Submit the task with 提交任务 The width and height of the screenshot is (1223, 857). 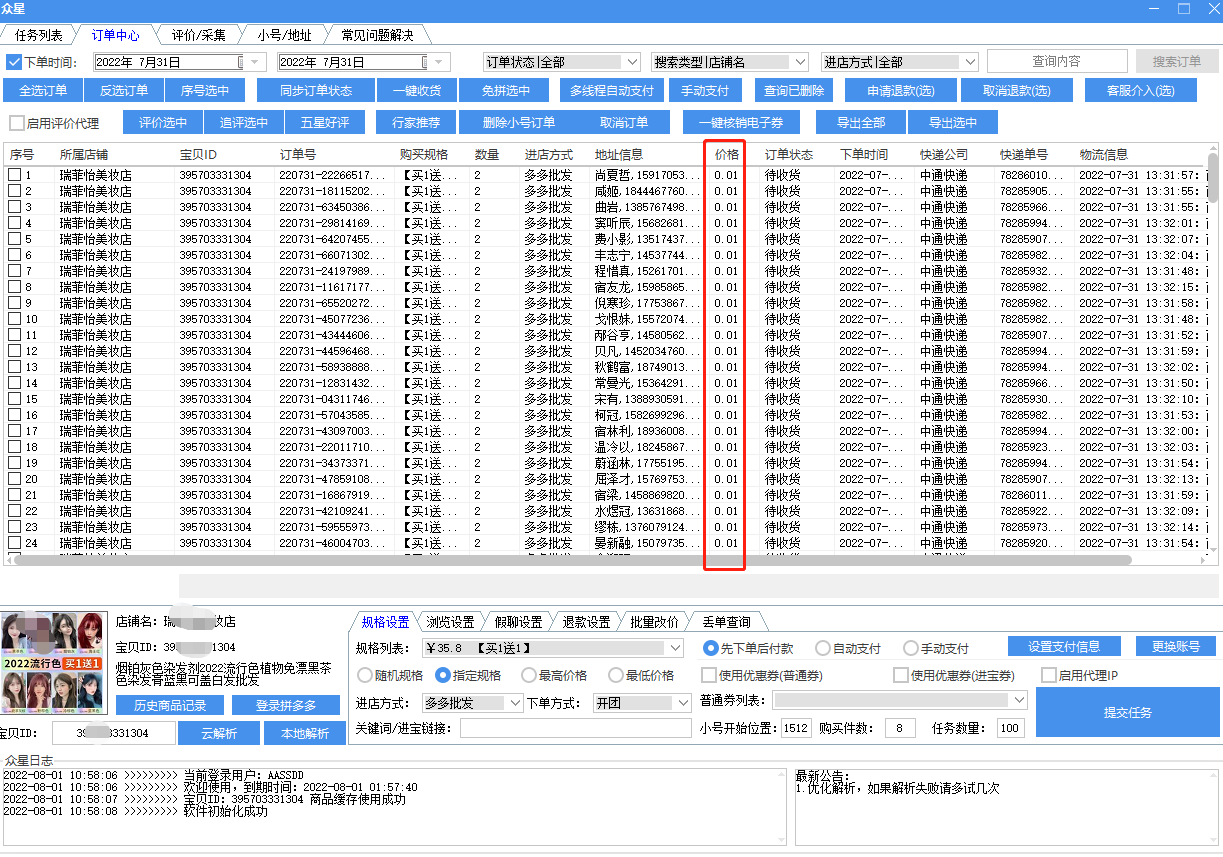(1128, 712)
